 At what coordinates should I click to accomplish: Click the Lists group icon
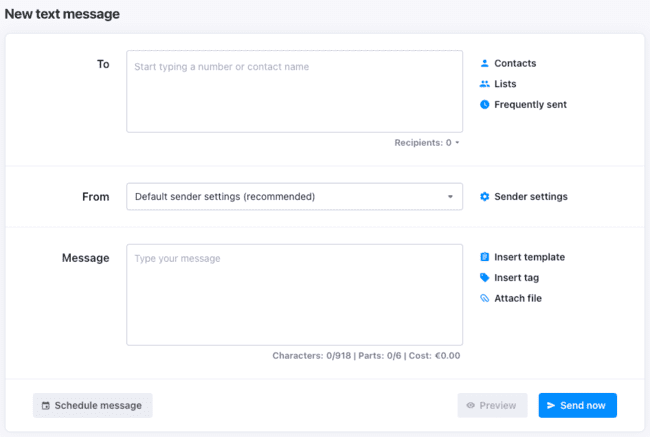pyautogui.click(x=484, y=84)
